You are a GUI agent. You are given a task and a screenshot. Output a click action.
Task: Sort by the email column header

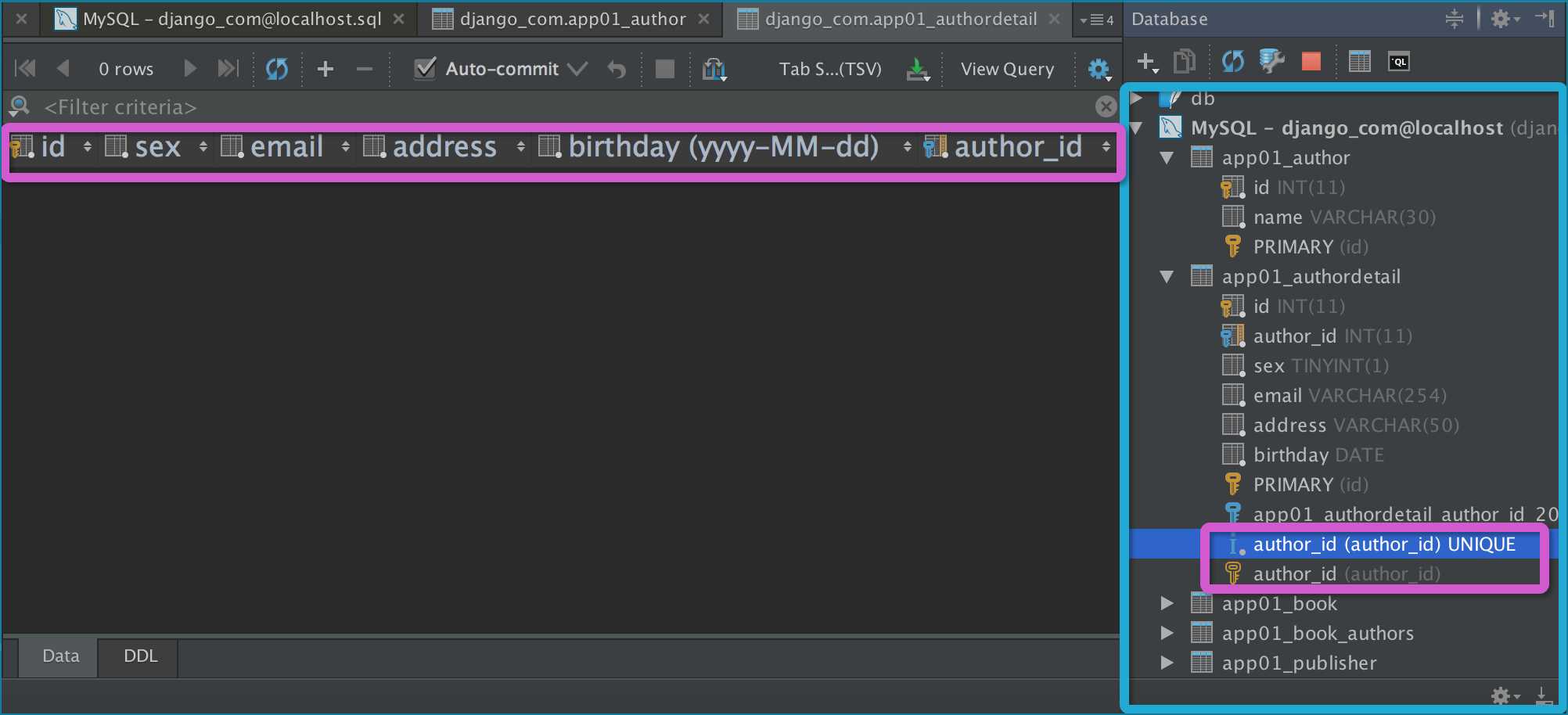(x=286, y=146)
